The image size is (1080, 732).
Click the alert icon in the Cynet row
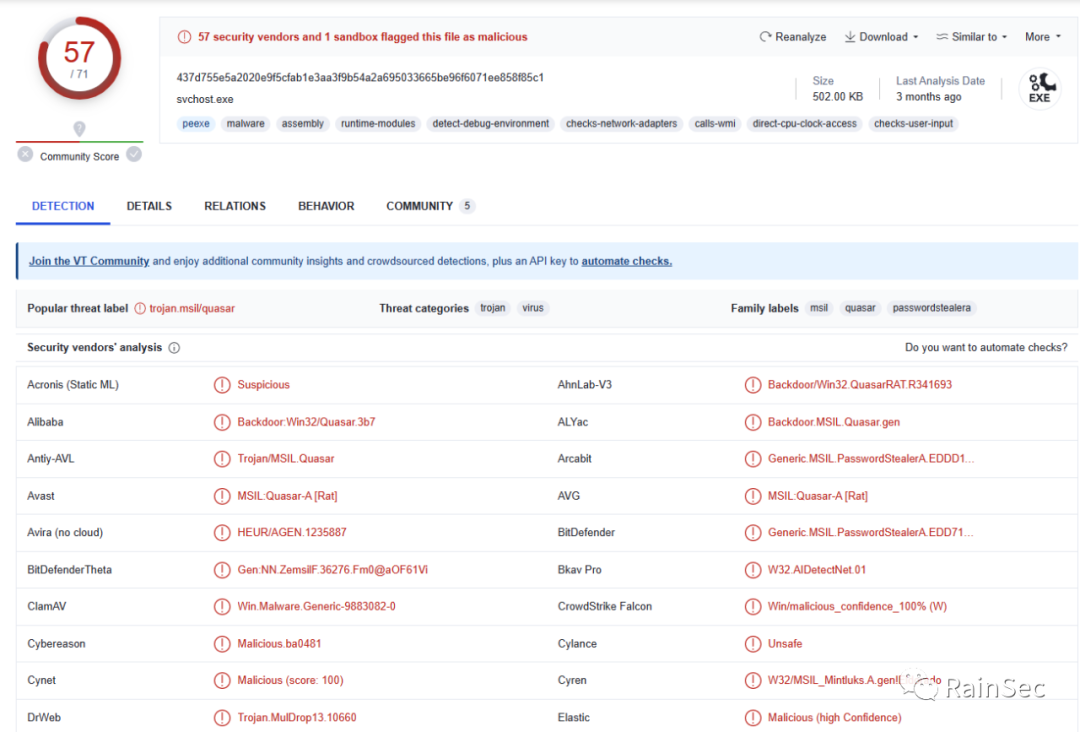(222, 680)
